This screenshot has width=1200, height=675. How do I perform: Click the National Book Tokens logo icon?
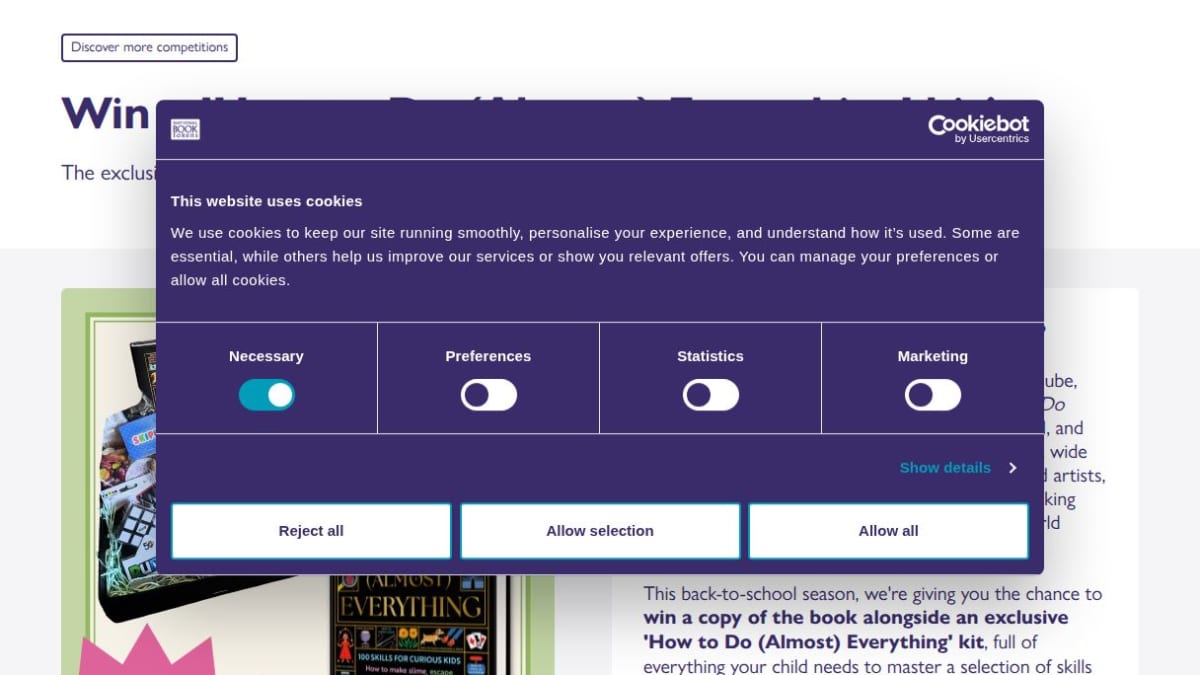185,129
